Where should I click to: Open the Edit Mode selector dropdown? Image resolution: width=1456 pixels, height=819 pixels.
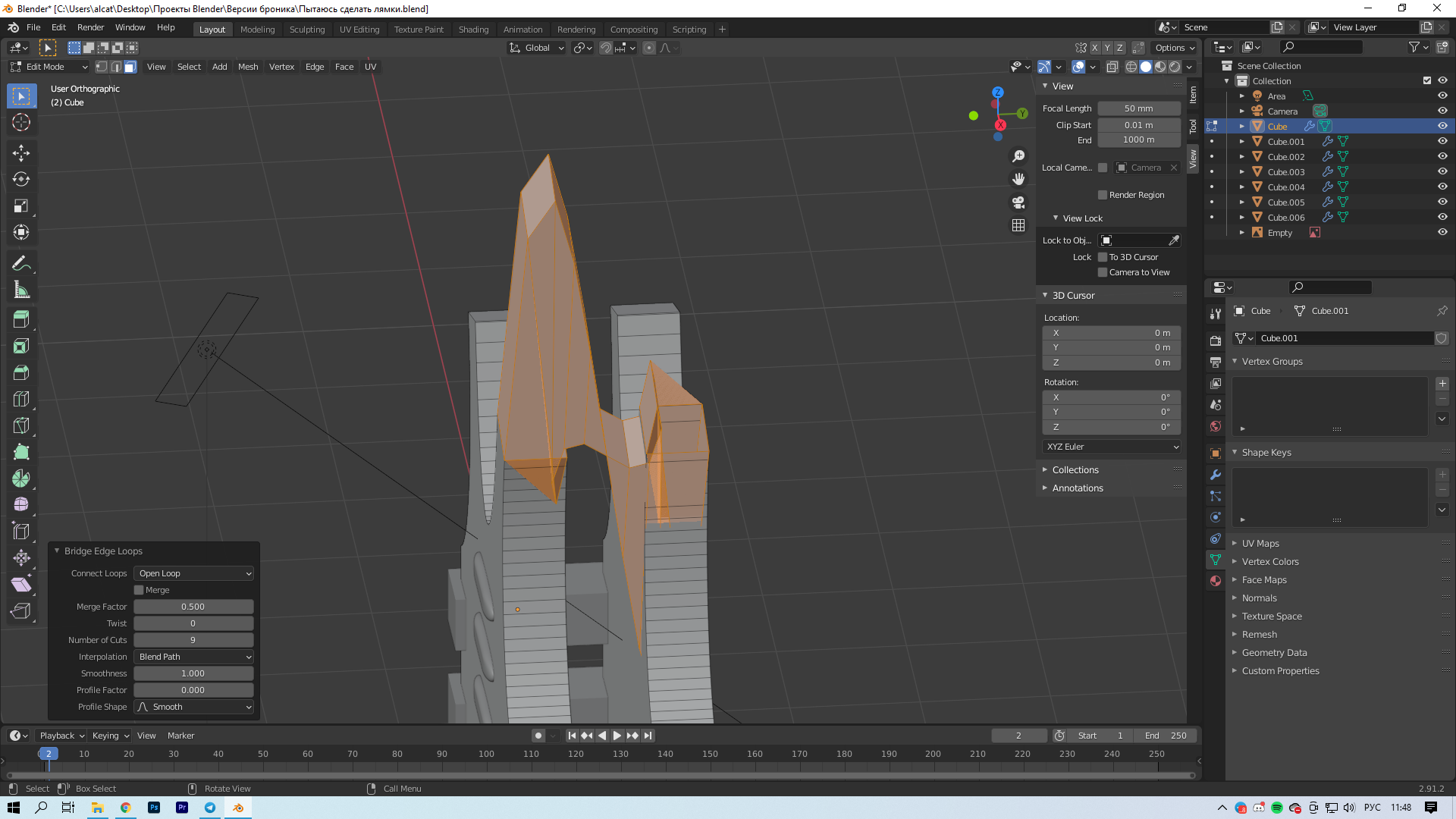click(49, 67)
